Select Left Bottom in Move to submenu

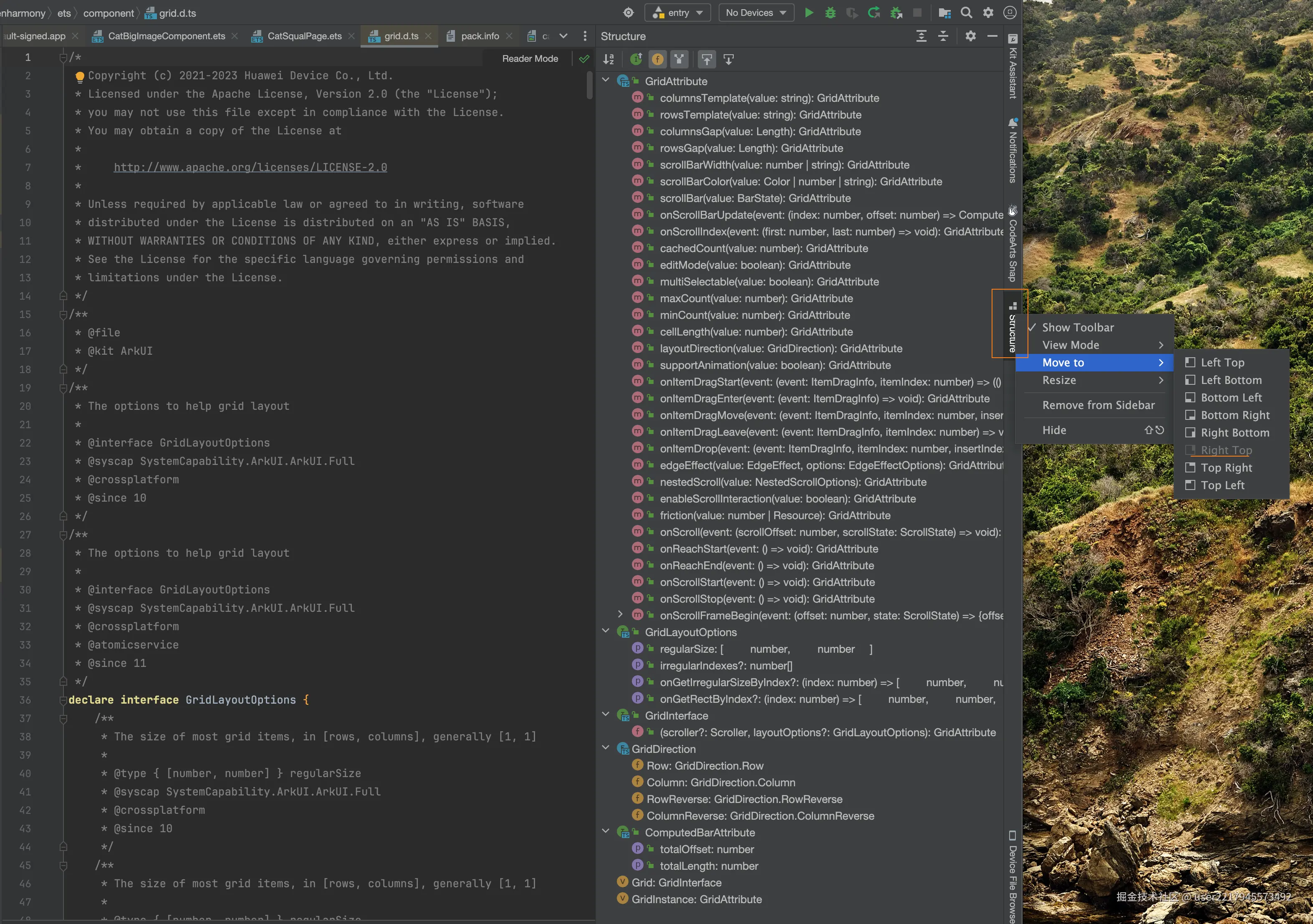[x=1231, y=380]
